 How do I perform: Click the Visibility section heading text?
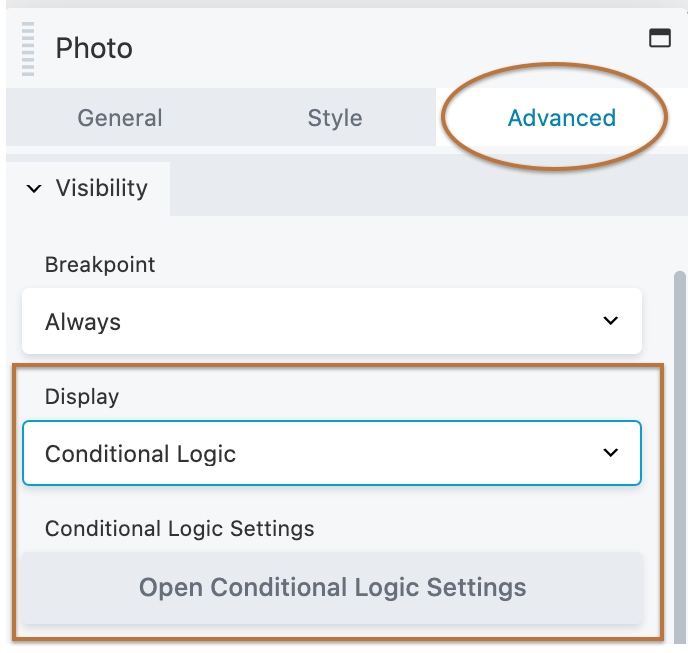(101, 188)
